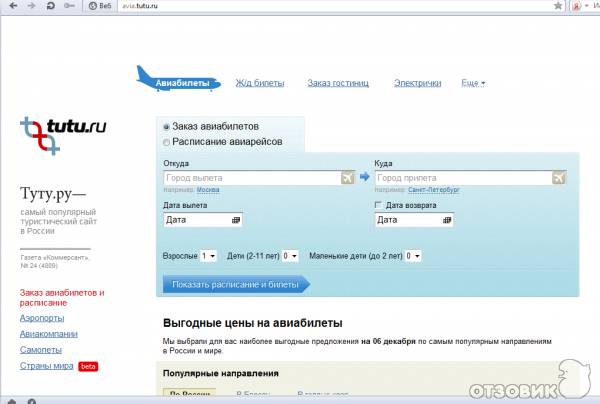Open the 'Дети (2-11 лет)' dropdown
This screenshot has height=404, width=600.
click(290, 256)
